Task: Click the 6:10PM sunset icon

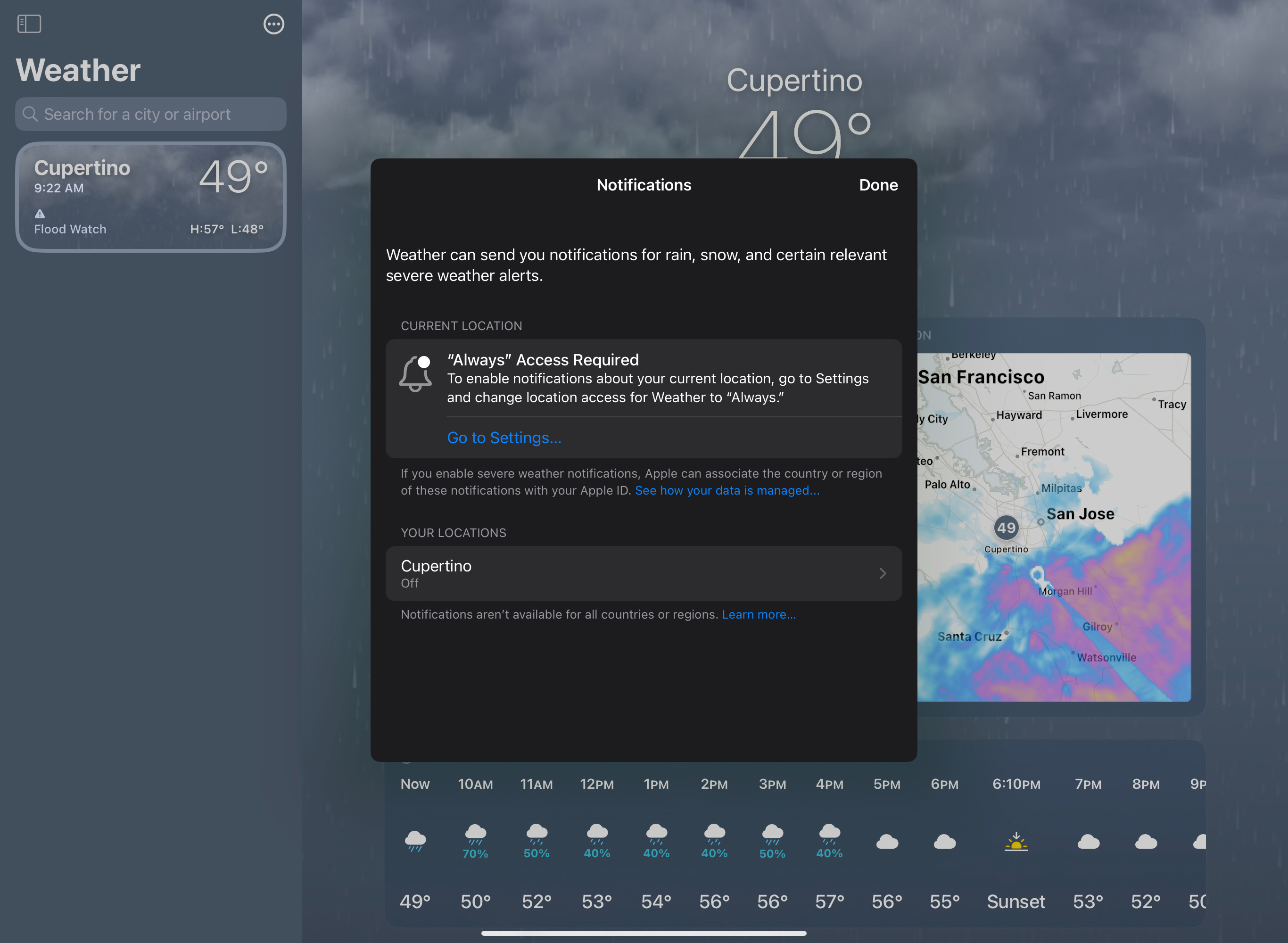Action: coord(1016,842)
